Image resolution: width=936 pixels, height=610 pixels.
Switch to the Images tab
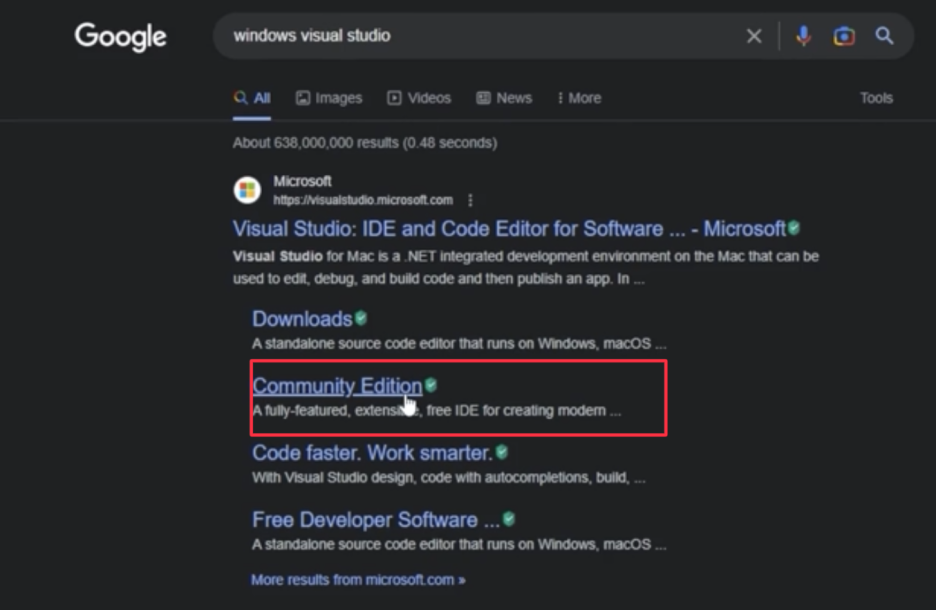point(329,98)
